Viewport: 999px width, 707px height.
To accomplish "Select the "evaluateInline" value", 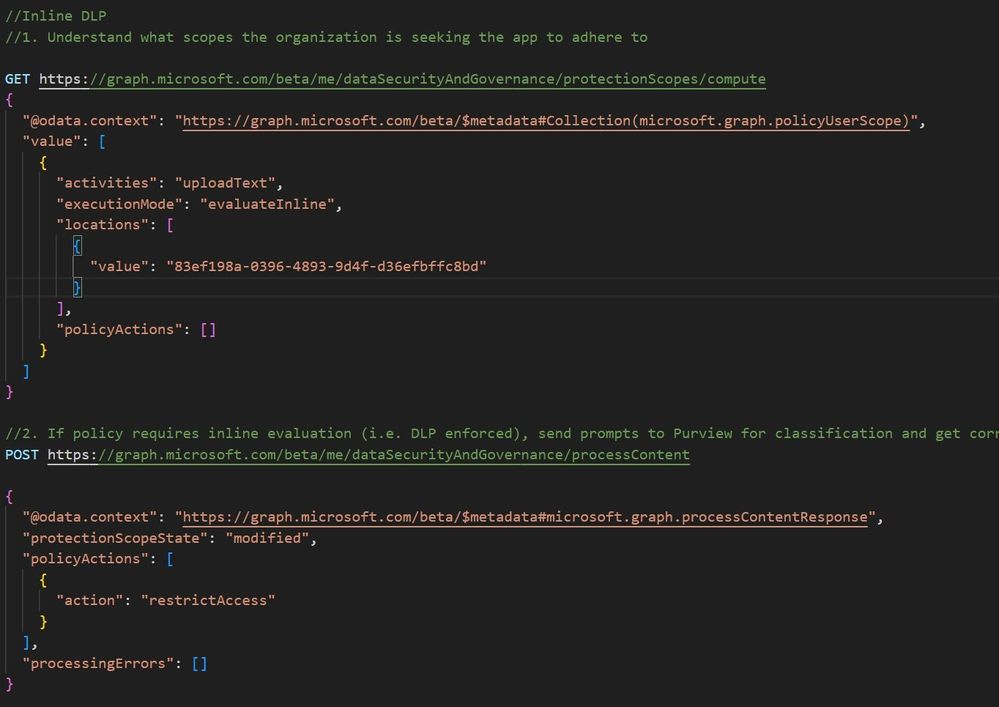I will (268, 204).
